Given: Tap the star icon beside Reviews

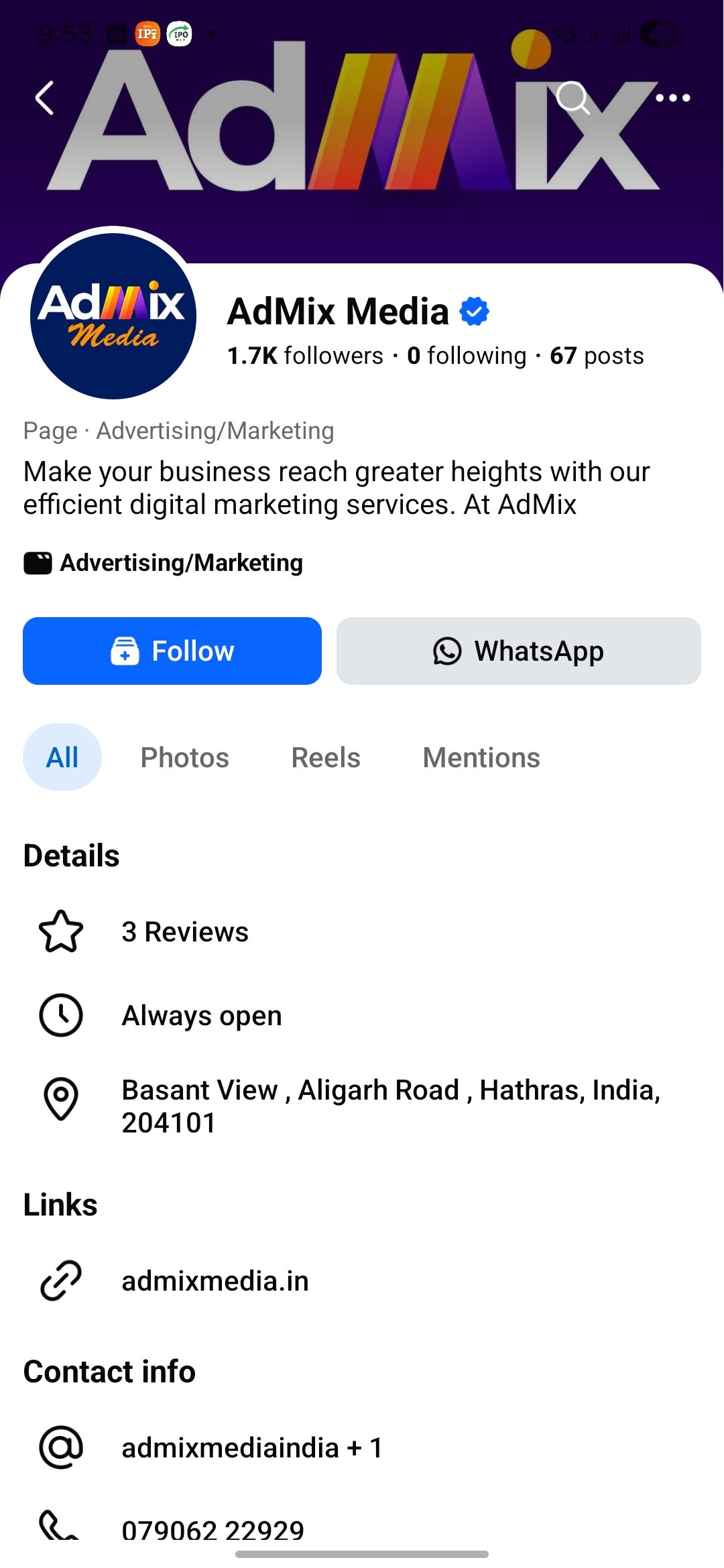Looking at the screenshot, I should (61, 931).
